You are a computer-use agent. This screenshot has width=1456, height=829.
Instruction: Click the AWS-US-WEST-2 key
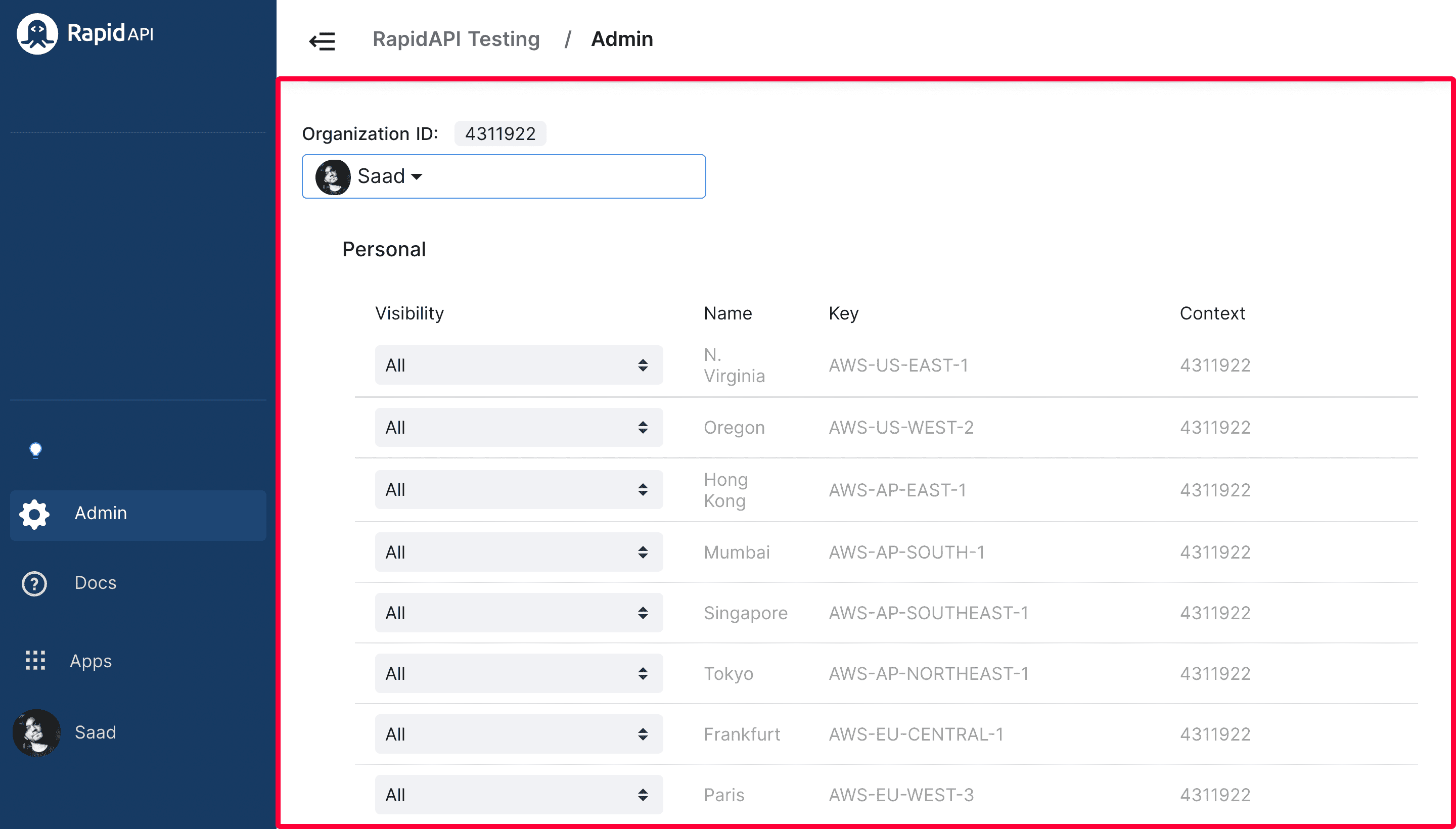pyautogui.click(x=901, y=427)
